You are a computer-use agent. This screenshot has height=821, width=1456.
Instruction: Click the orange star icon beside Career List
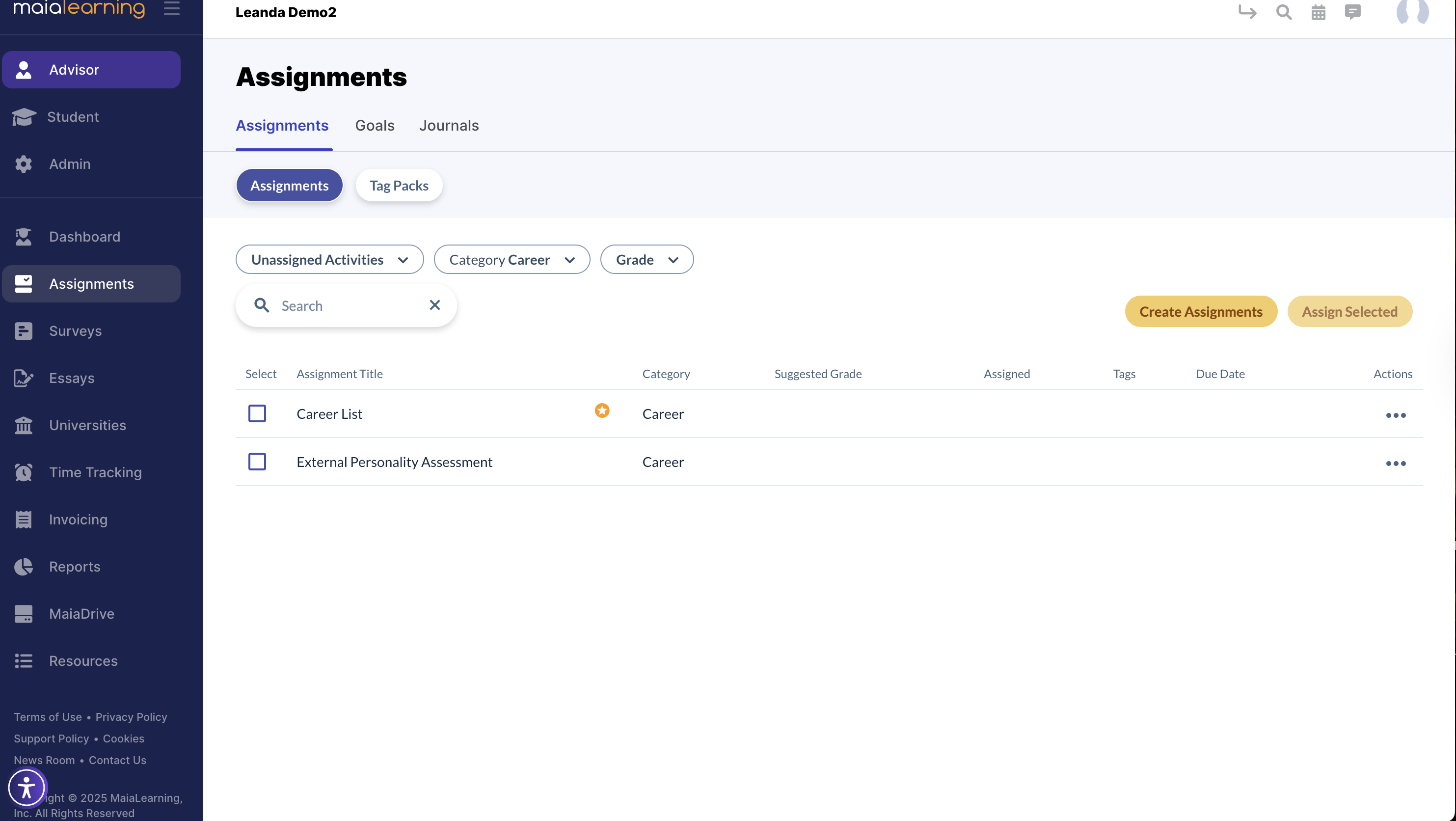pyautogui.click(x=602, y=410)
